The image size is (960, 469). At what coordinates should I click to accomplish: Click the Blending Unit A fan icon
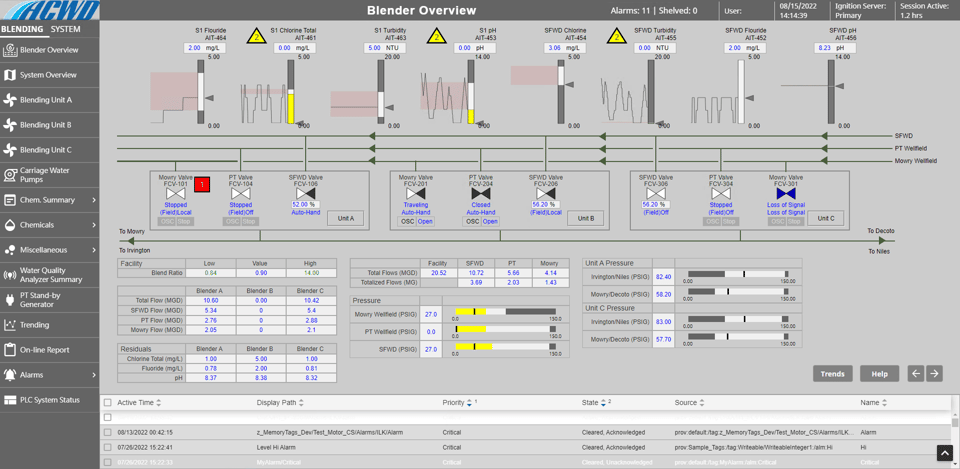coord(9,100)
